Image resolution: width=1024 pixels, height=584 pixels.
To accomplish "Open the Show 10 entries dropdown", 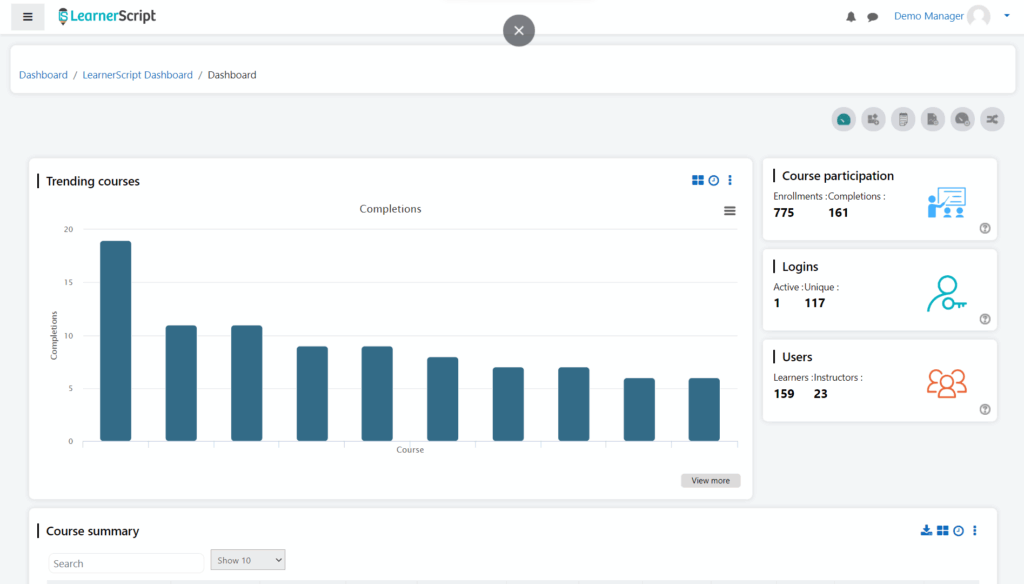I will click(x=247, y=560).
